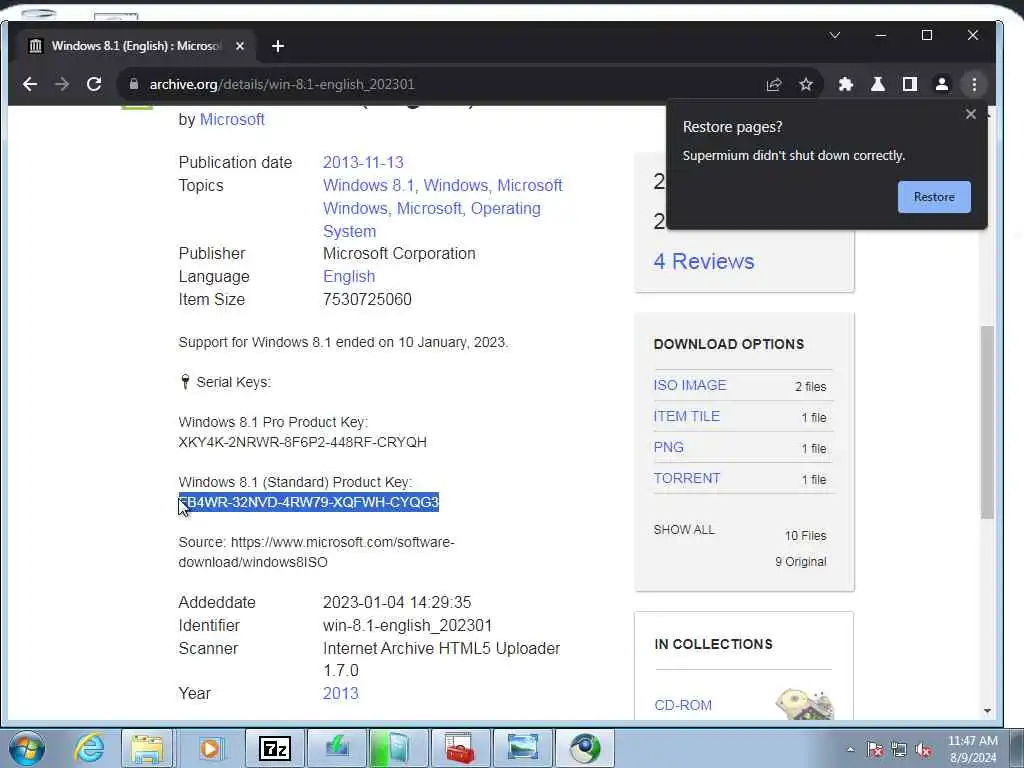Click the address bar URL
This screenshot has height=768, width=1024.
click(x=282, y=84)
